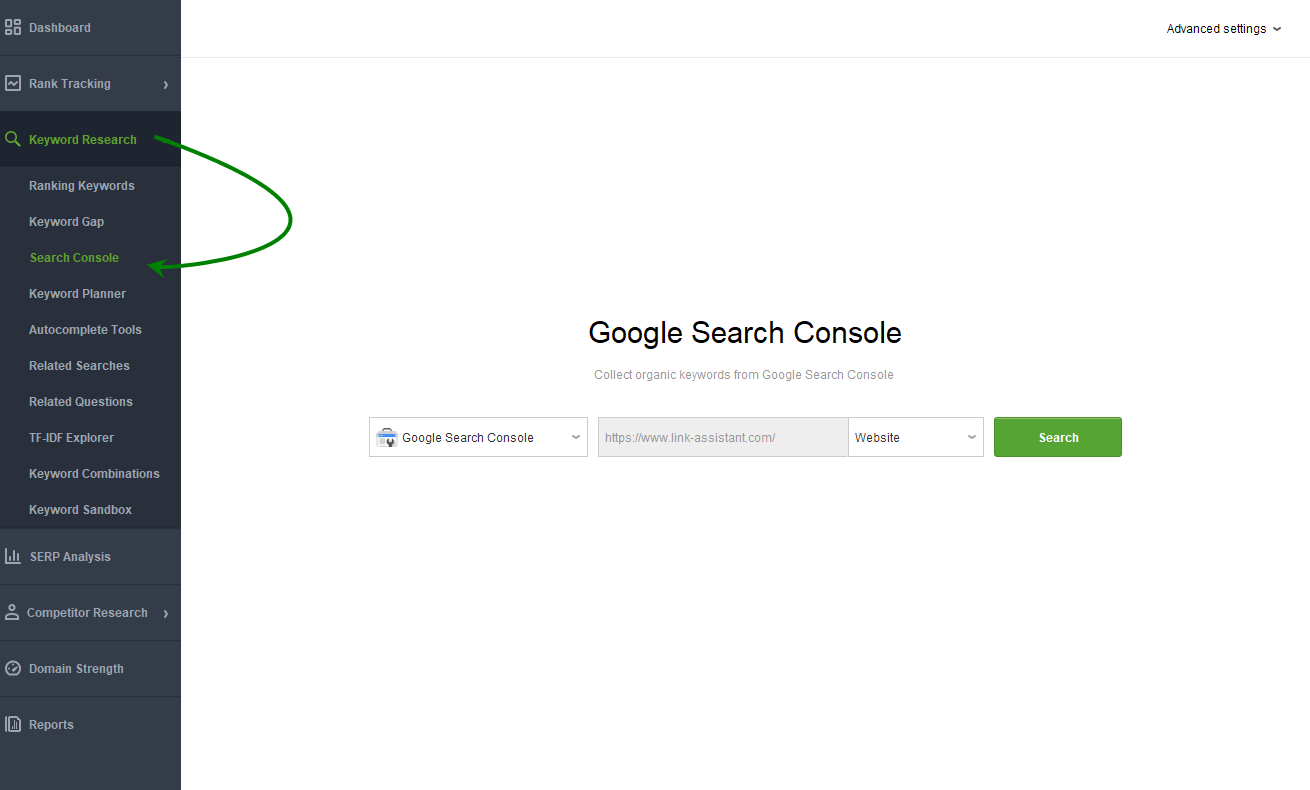
Task: Click the Google Search Console toolbox icon
Action: pyautogui.click(x=387, y=437)
